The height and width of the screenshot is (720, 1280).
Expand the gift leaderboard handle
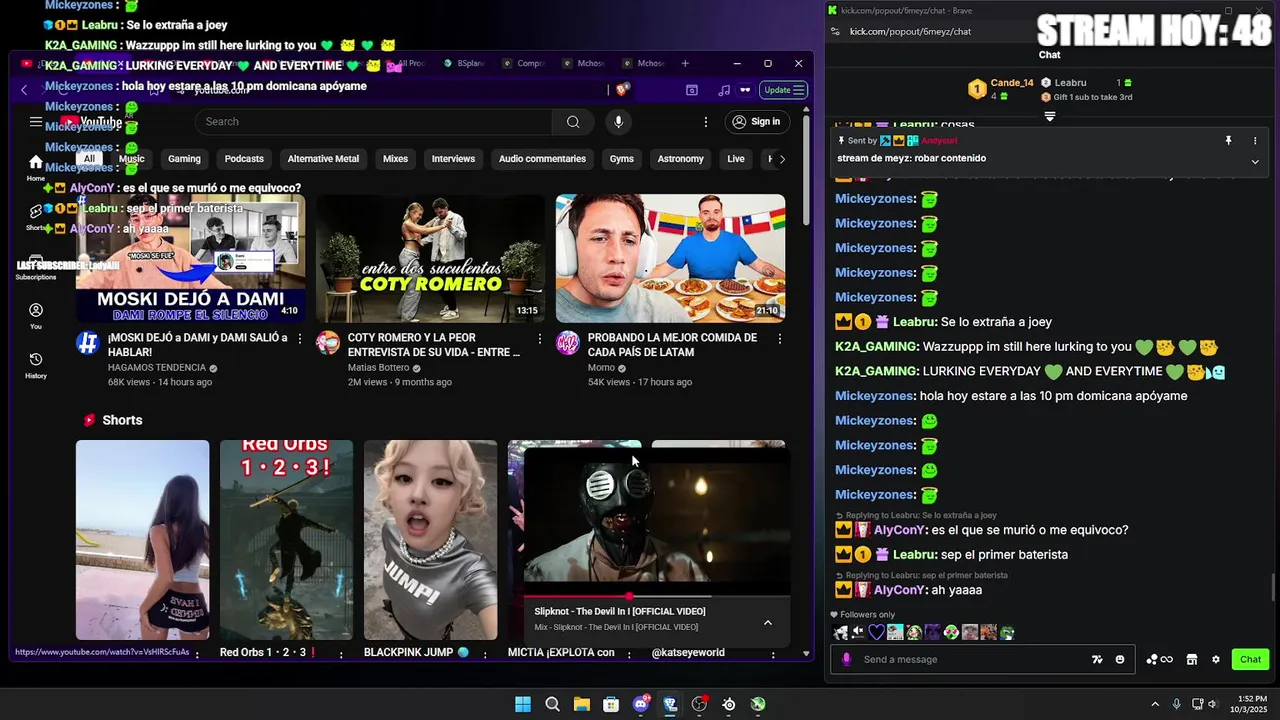[1050, 116]
